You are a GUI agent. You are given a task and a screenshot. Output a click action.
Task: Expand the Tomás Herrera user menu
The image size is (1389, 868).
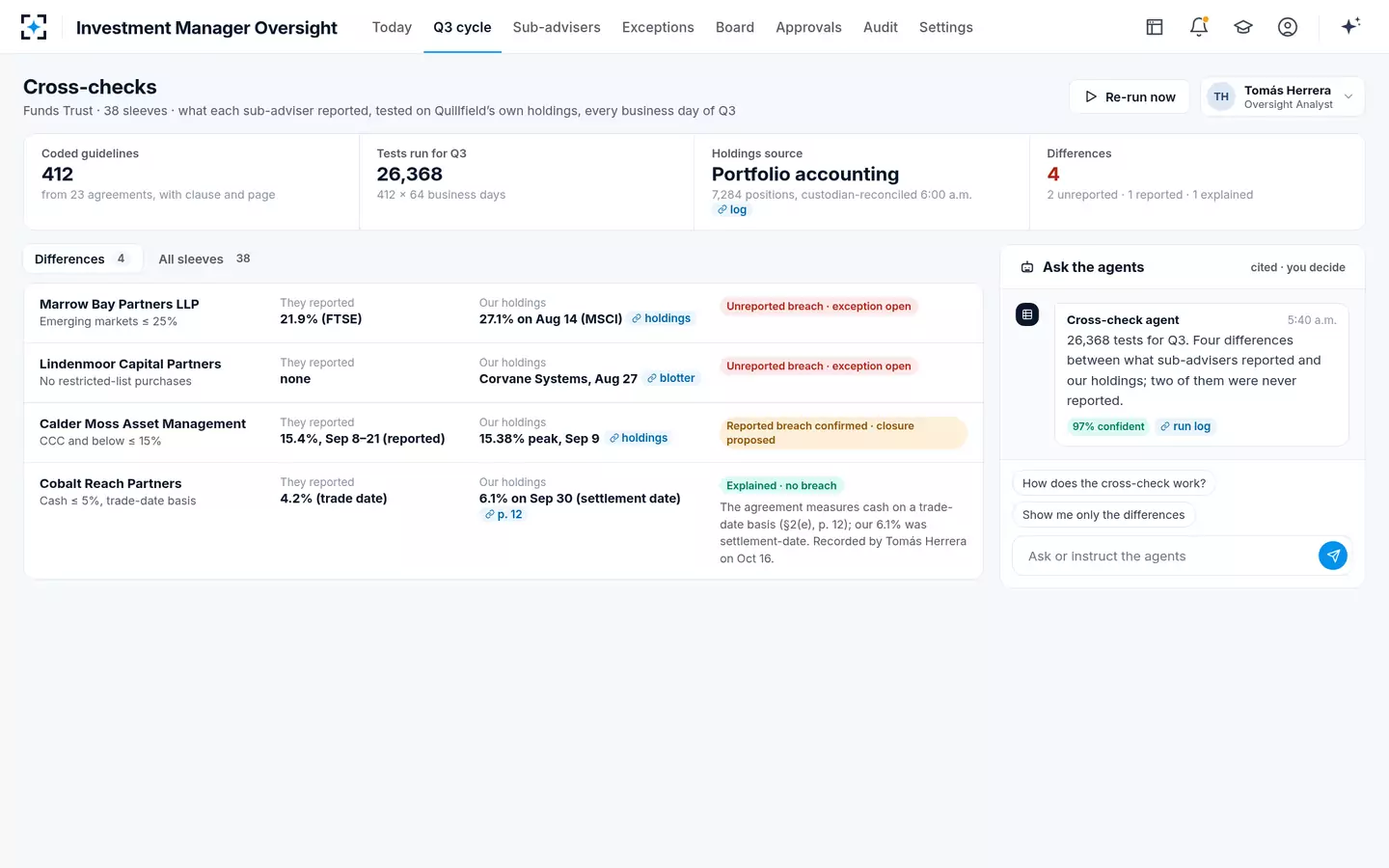pyautogui.click(x=1282, y=96)
